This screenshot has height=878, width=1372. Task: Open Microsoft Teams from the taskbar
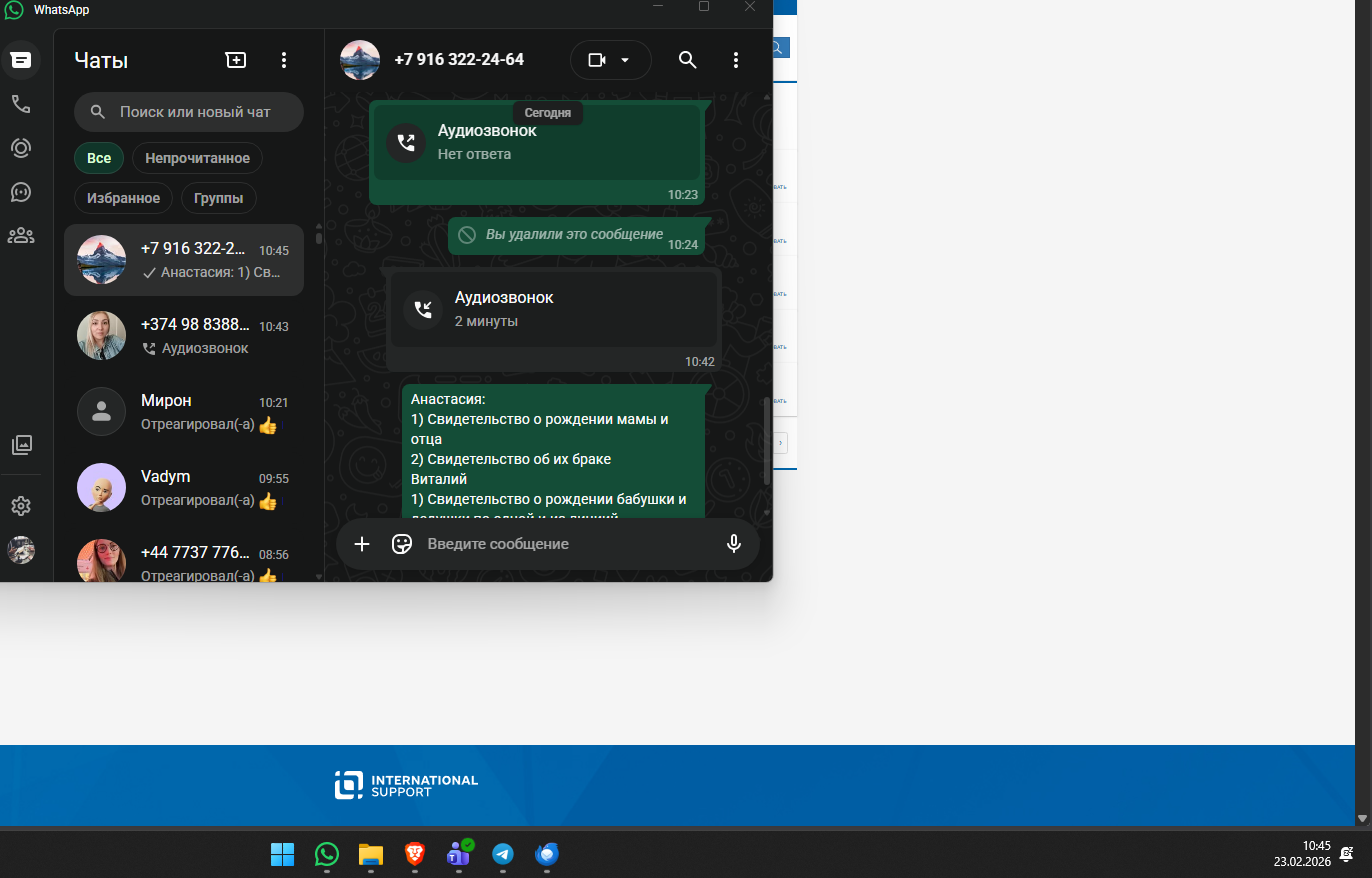point(459,854)
